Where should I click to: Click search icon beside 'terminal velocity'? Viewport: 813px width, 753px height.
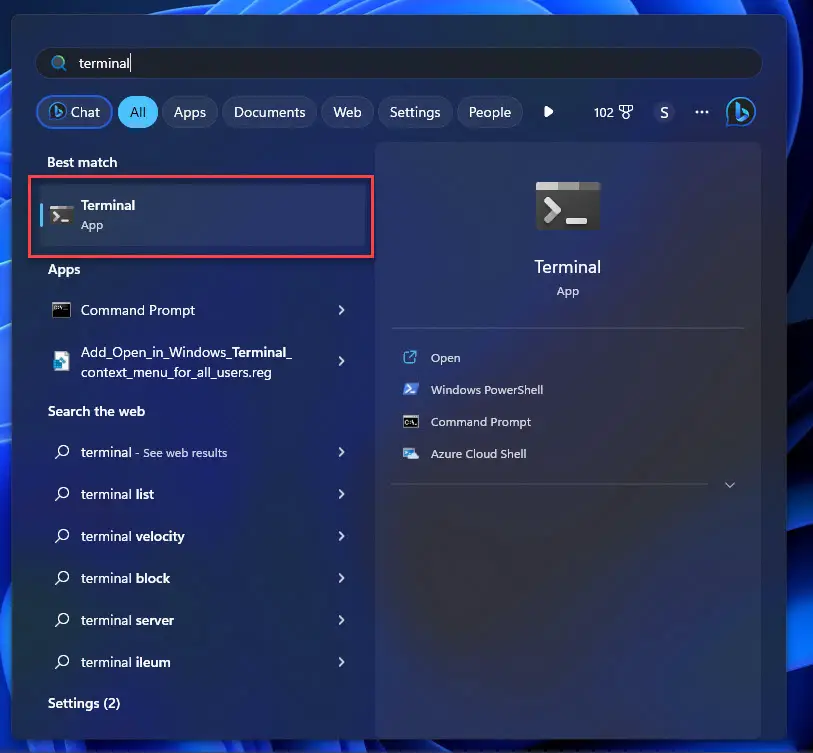pos(62,535)
